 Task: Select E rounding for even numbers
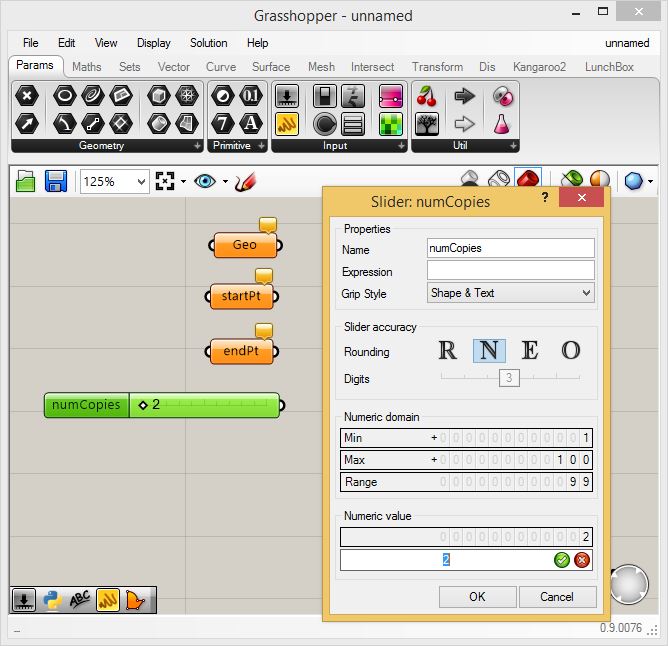coord(530,350)
